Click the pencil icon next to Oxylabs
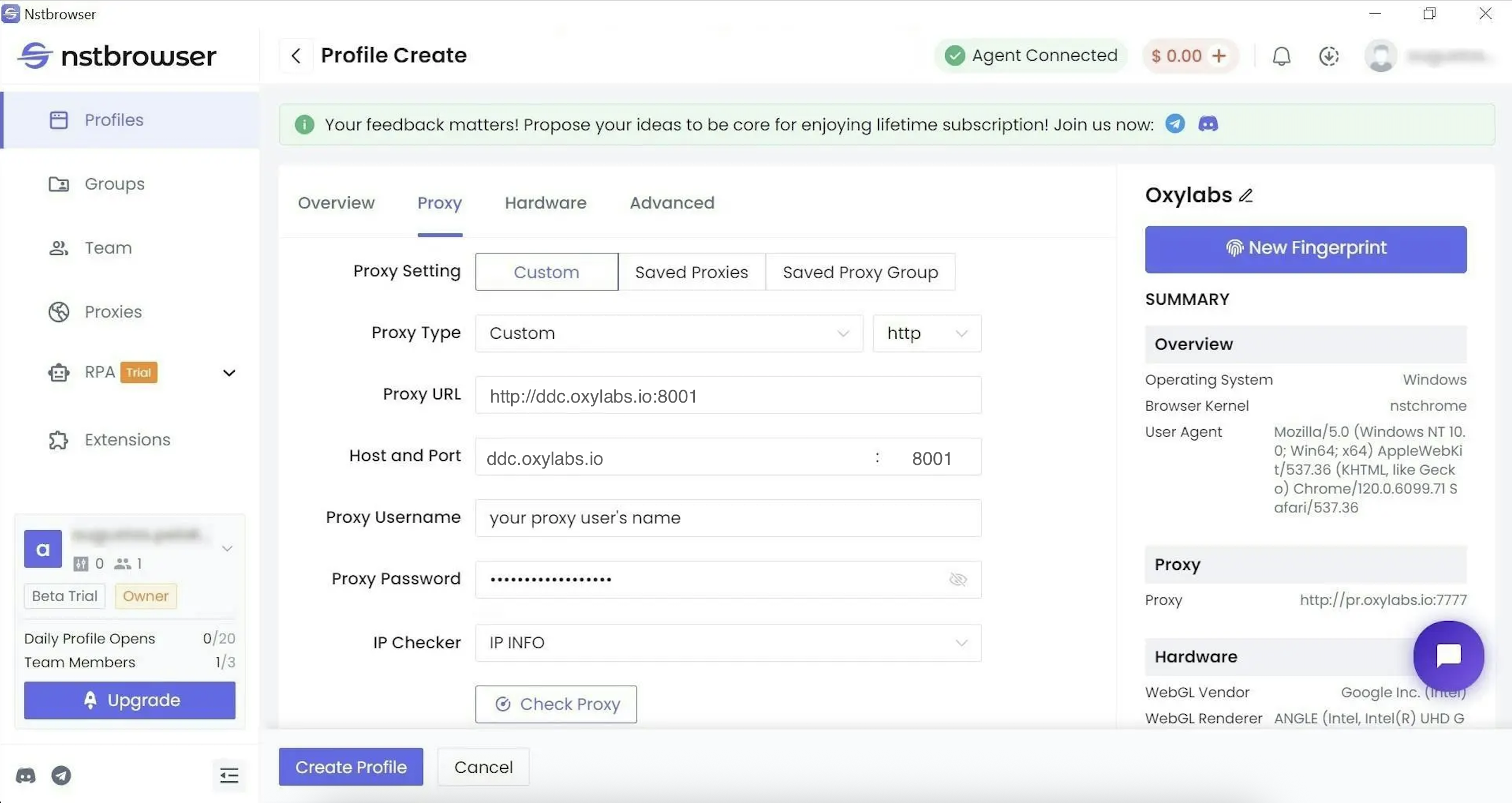The height and width of the screenshot is (803, 1512). [1245, 196]
